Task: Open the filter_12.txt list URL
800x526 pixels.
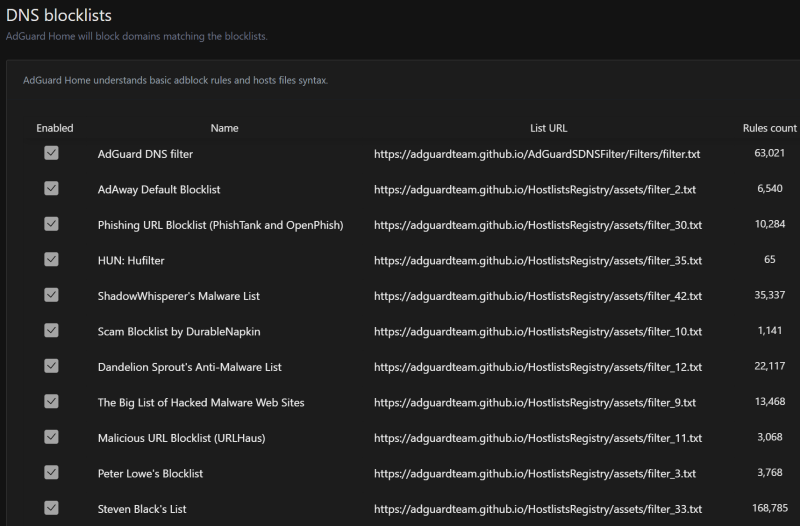Action: click(x=538, y=367)
